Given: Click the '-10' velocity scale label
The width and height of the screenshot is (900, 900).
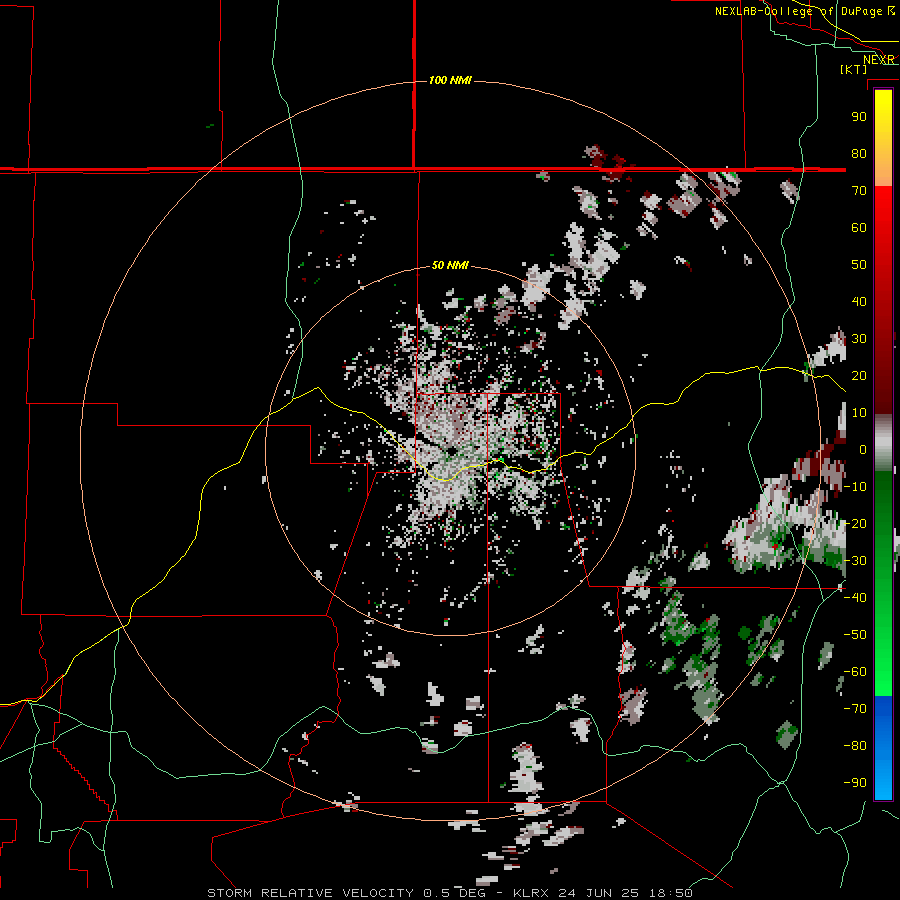Looking at the screenshot, I should pyautogui.click(x=855, y=487).
